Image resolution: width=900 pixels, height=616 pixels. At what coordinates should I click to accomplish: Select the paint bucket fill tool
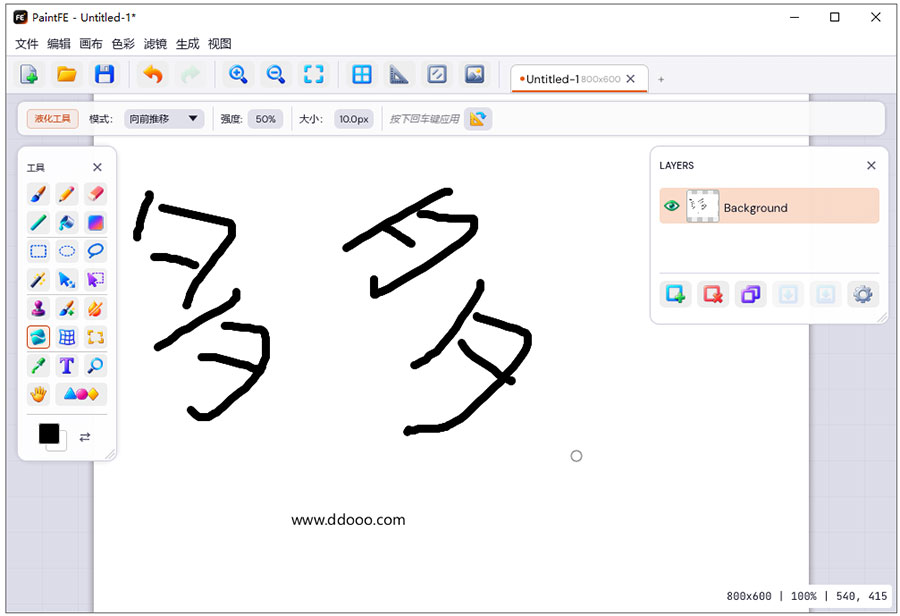point(67,222)
